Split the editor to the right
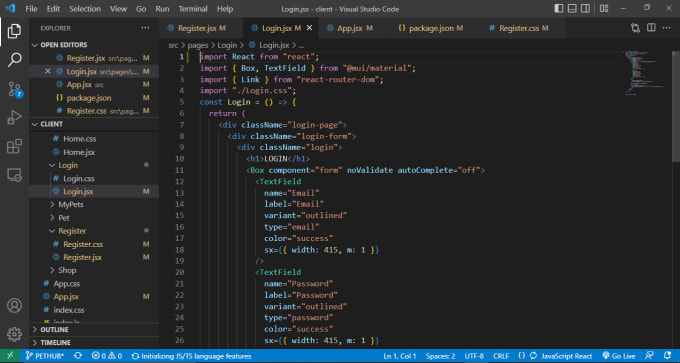 pos(651,28)
